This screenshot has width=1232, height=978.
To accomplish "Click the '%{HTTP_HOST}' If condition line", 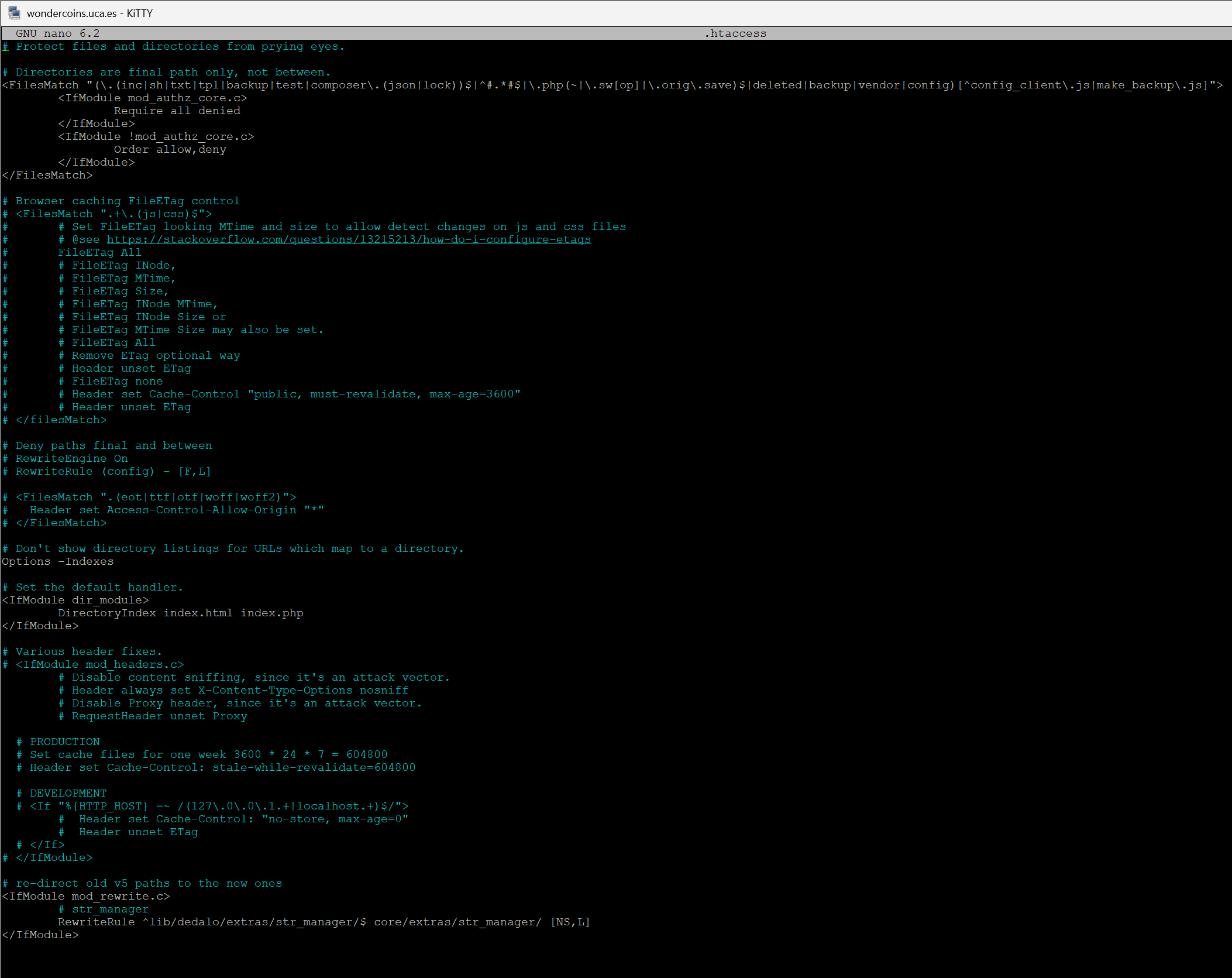I will click(x=212, y=806).
